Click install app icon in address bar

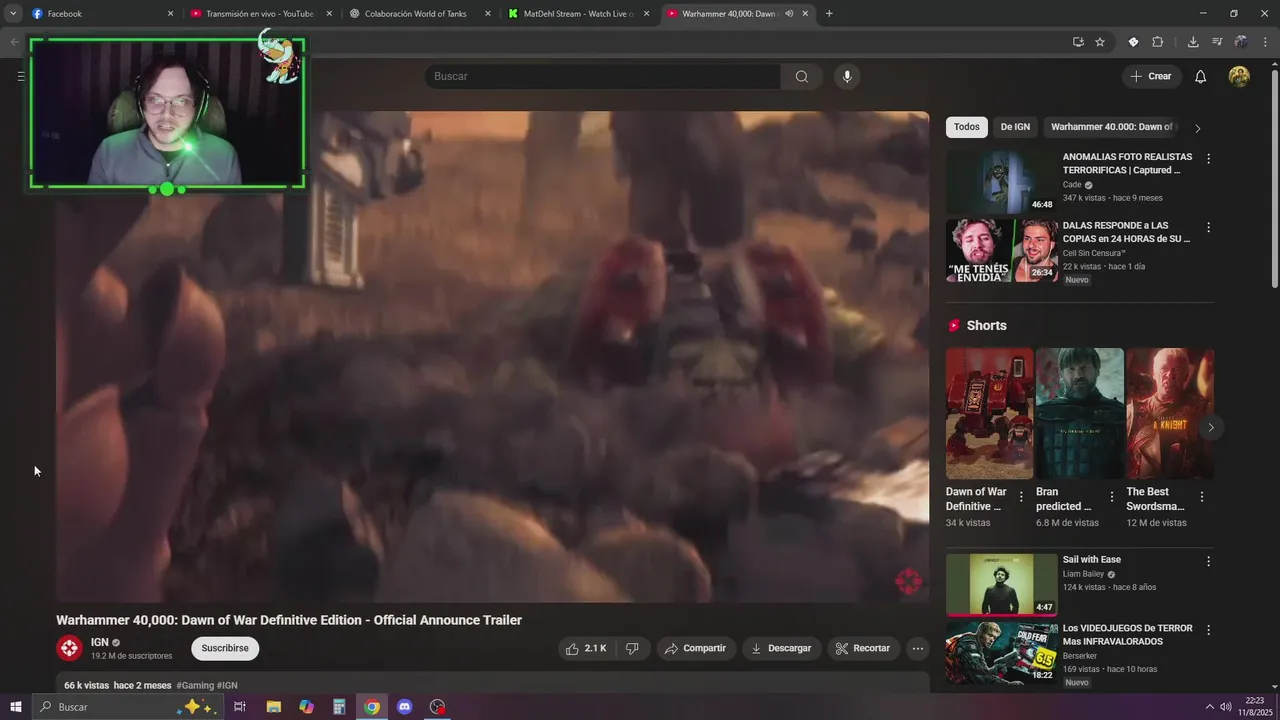click(x=1078, y=42)
